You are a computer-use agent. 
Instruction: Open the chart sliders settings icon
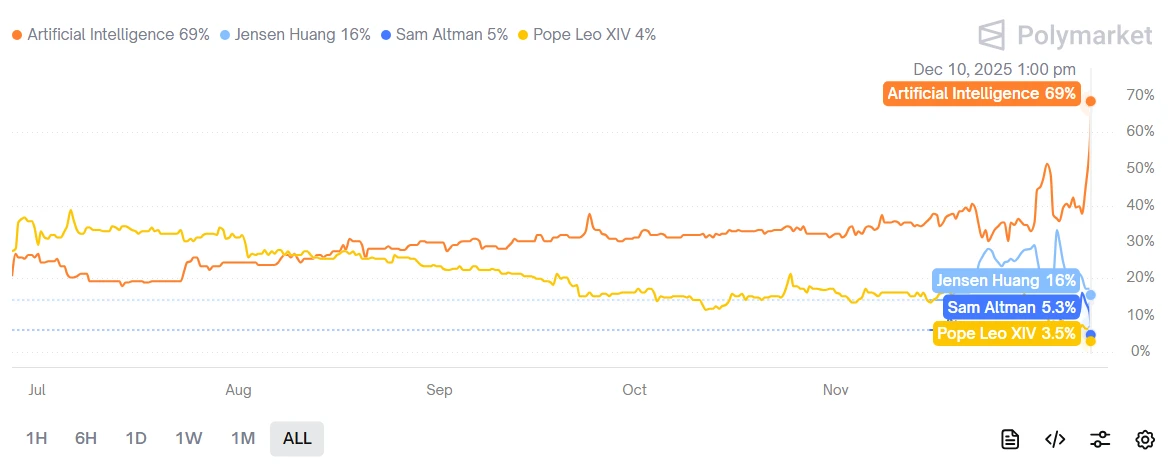tap(1100, 439)
